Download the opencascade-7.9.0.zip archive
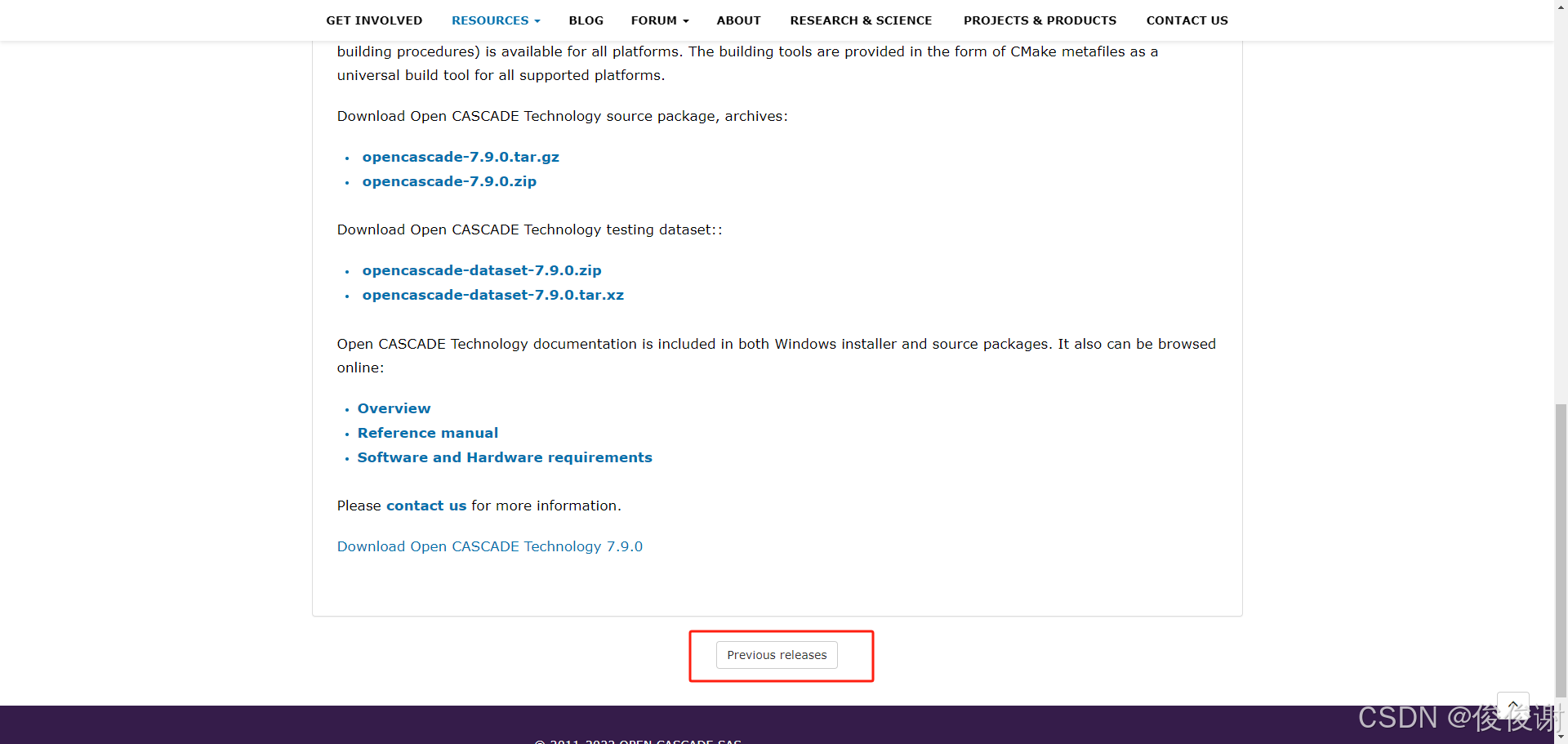 point(448,181)
